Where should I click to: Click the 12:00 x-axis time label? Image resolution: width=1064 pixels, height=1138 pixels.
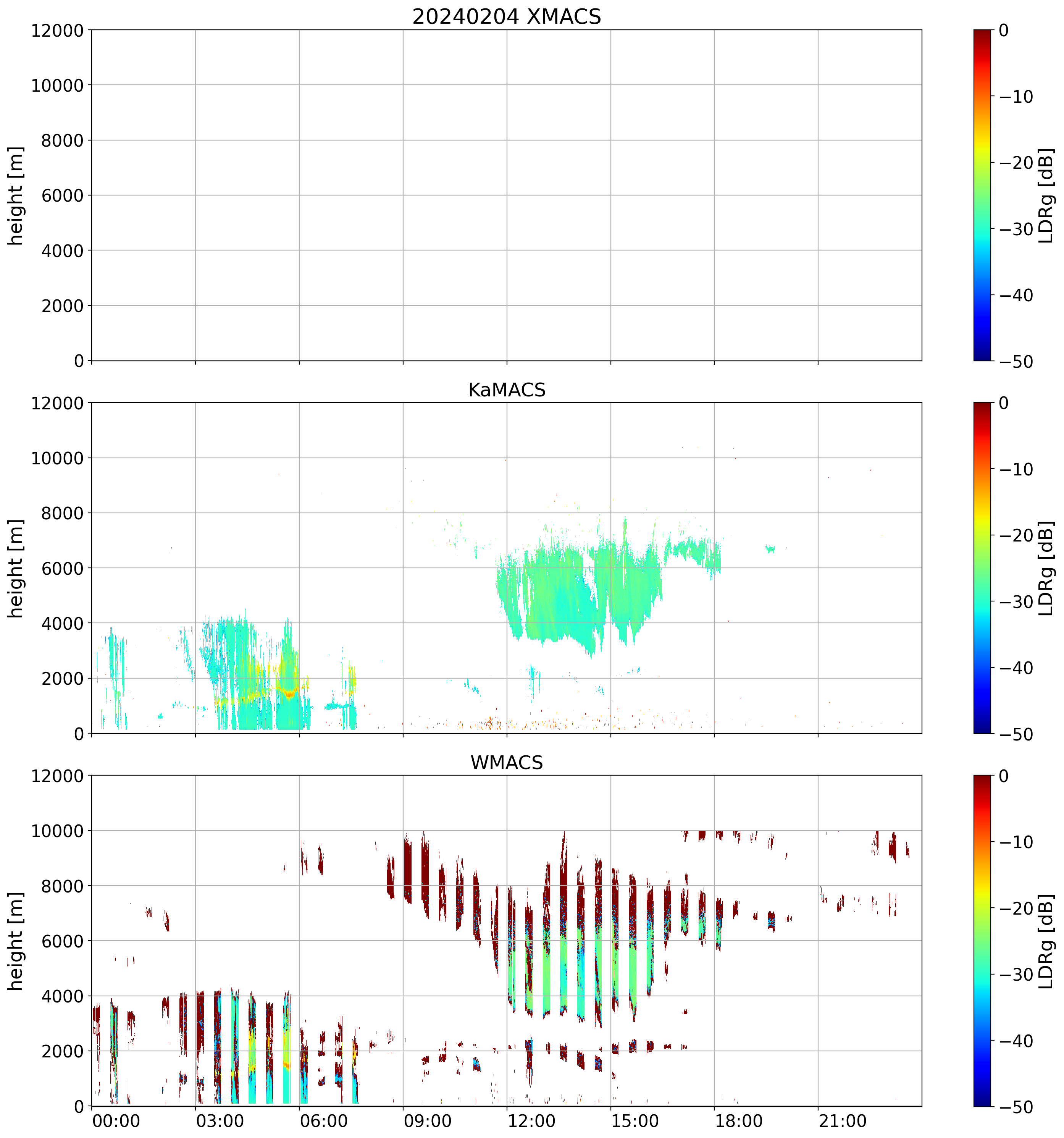(x=532, y=1121)
